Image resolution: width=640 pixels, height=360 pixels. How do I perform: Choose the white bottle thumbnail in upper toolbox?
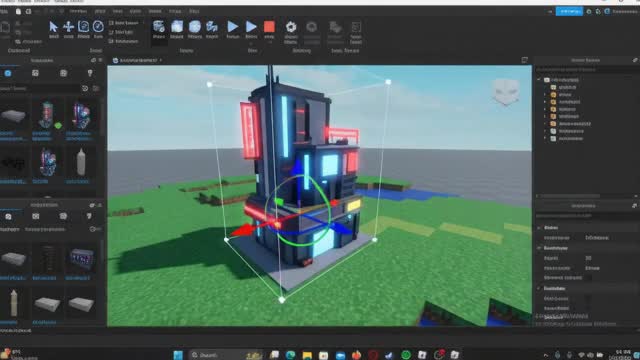[81, 162]
